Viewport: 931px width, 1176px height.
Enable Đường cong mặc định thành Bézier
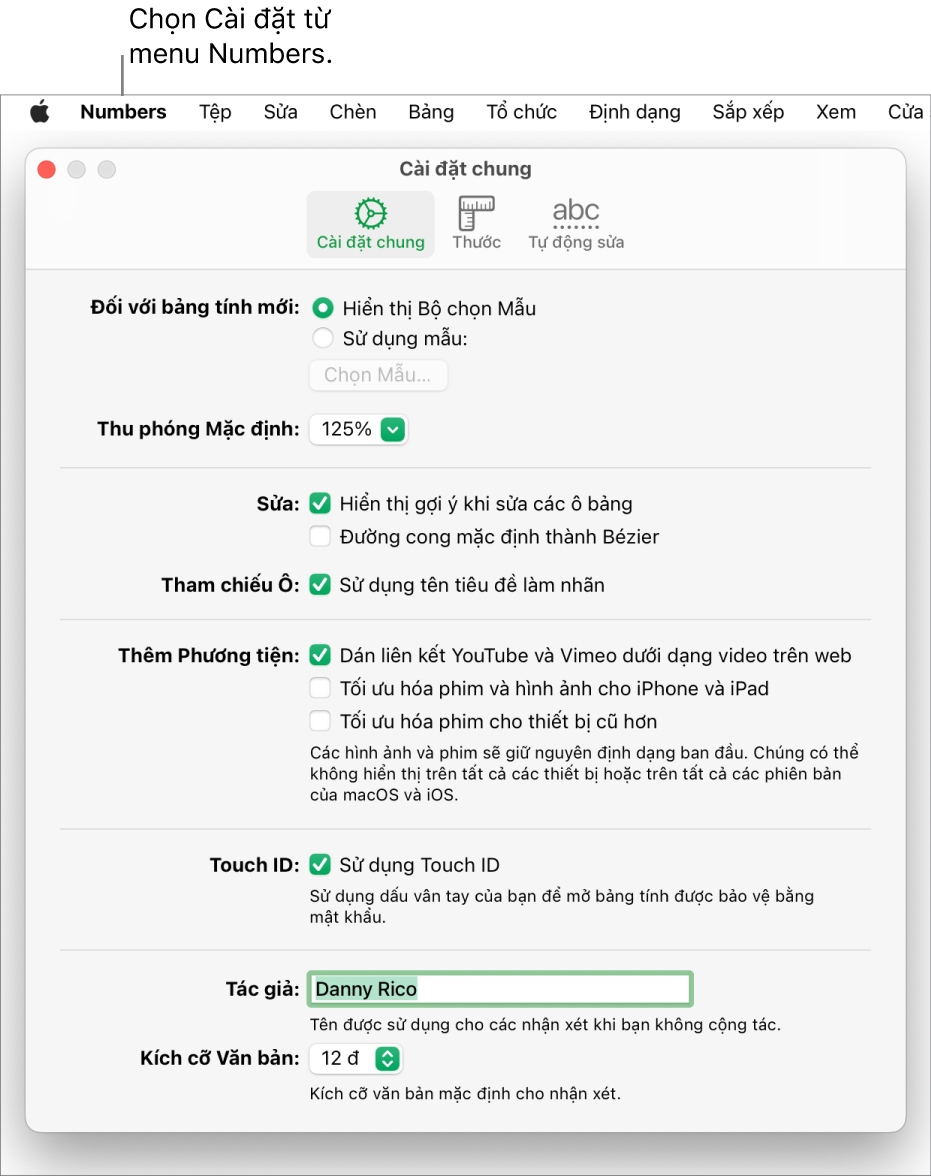(x=320, y=536)
